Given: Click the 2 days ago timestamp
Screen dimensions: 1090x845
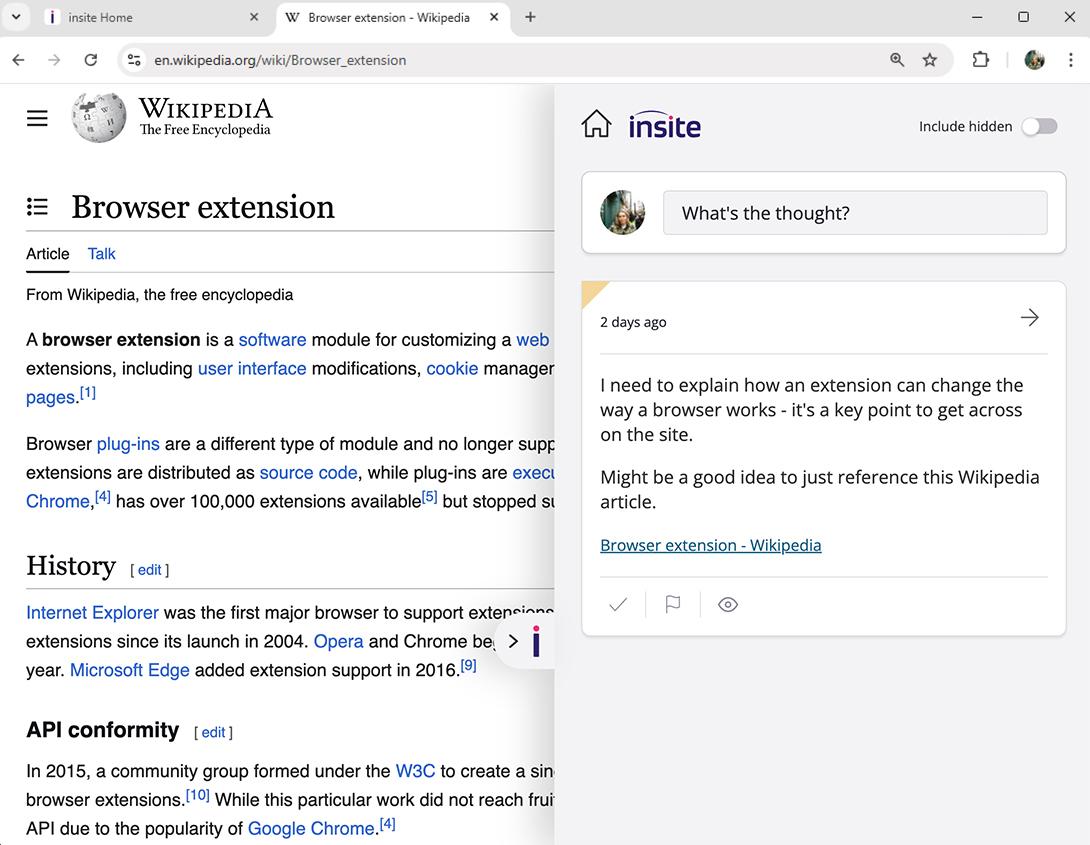Looking at the screenshot, I should 633,322.
